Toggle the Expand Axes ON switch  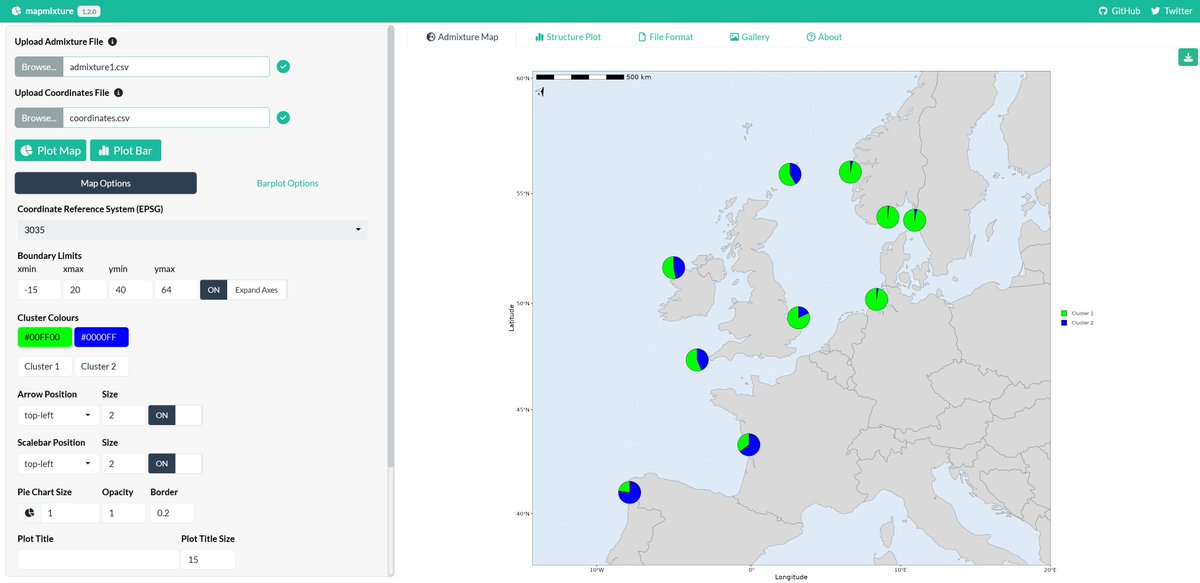pyautogui.click(x=213, y=290)
